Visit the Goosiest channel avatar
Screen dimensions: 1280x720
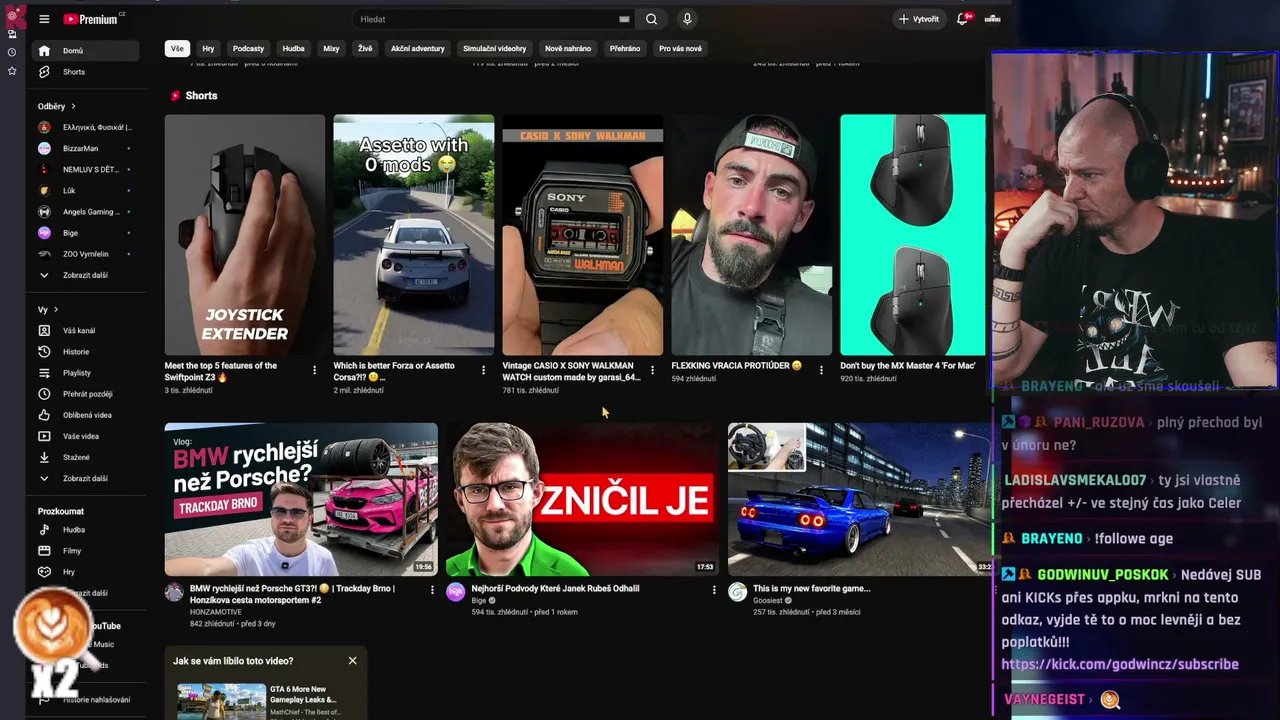pyautogui.click(x=737, y=592)
